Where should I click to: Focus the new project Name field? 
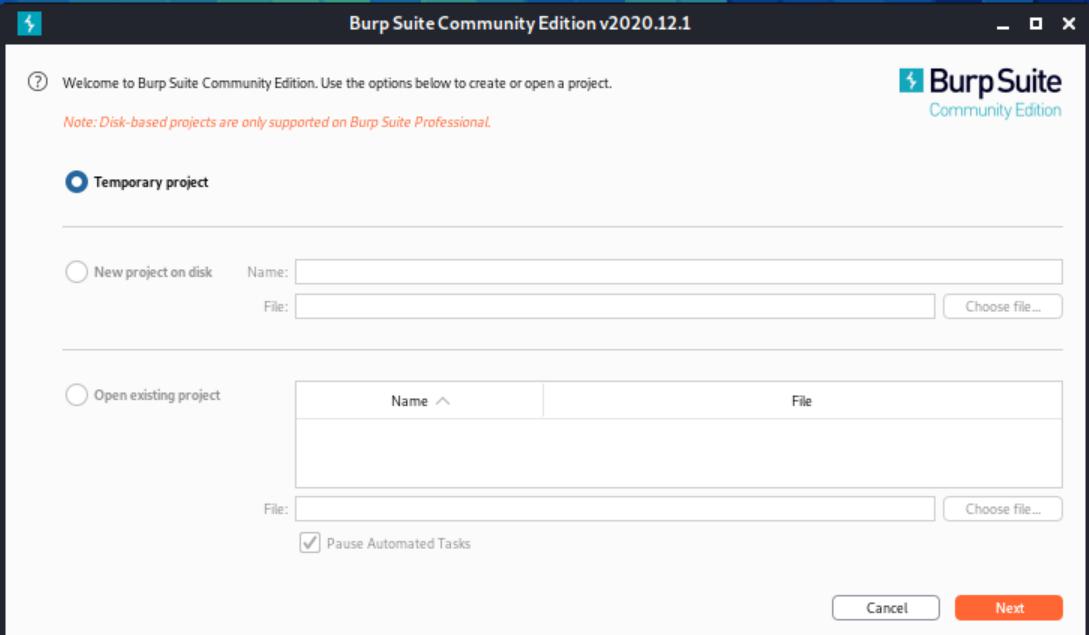coord(678,272)
